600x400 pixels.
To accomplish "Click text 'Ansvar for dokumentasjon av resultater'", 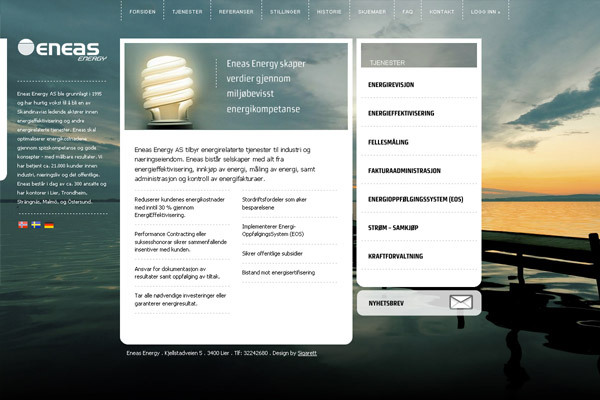I will pos(177,273).
